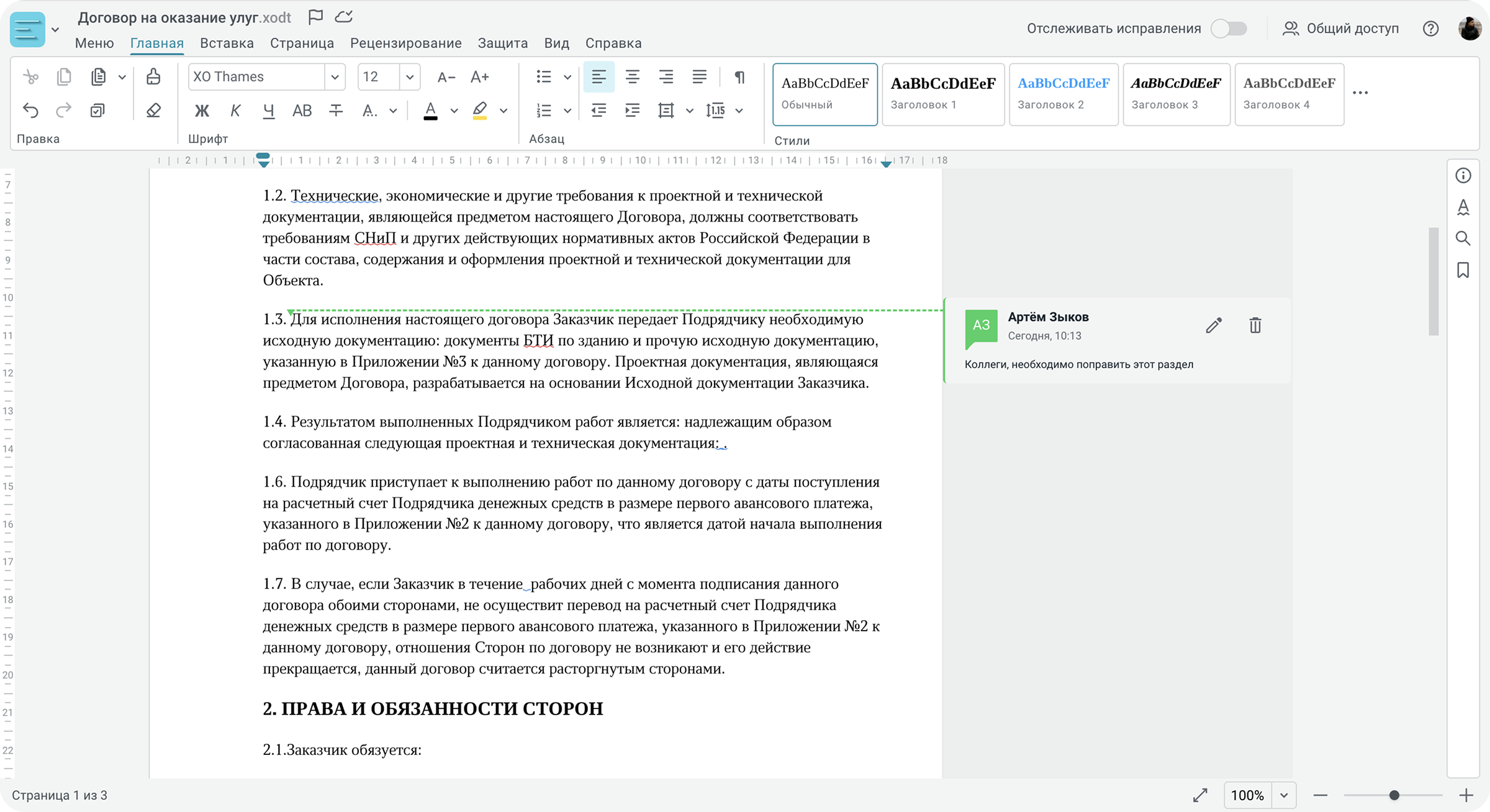The image size is (1490, 812).
Task: Switch to the Вставка tab
Action: click(x=227, y=43)
